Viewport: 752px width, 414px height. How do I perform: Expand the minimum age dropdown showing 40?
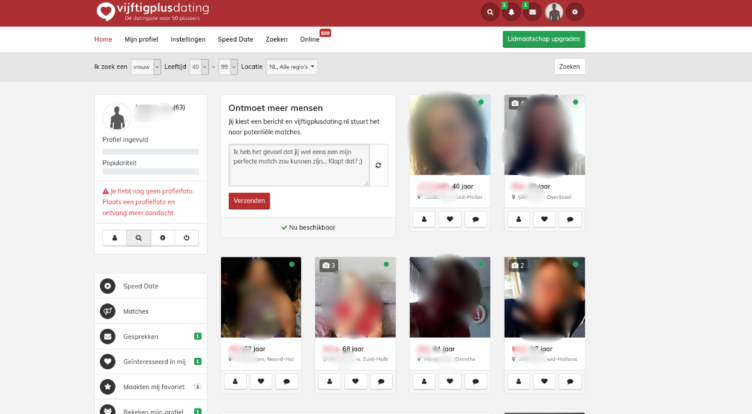(198, 67)
